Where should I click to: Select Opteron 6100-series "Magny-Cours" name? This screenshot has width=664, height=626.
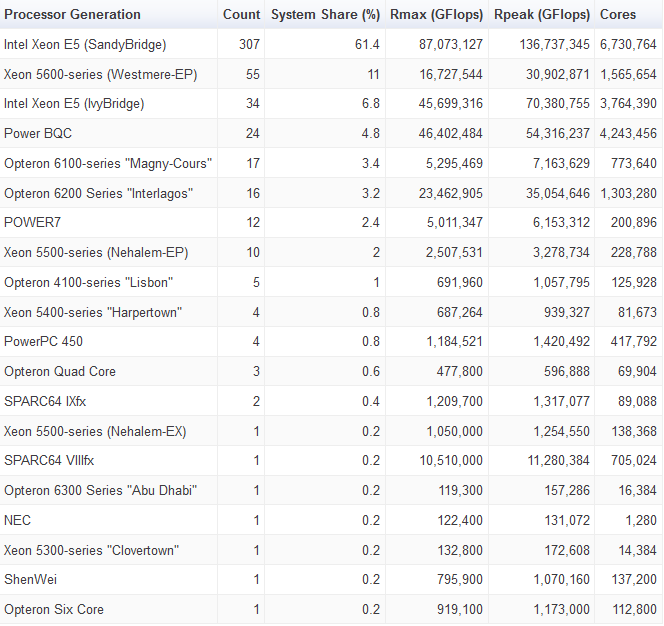(x=108, y=163)
